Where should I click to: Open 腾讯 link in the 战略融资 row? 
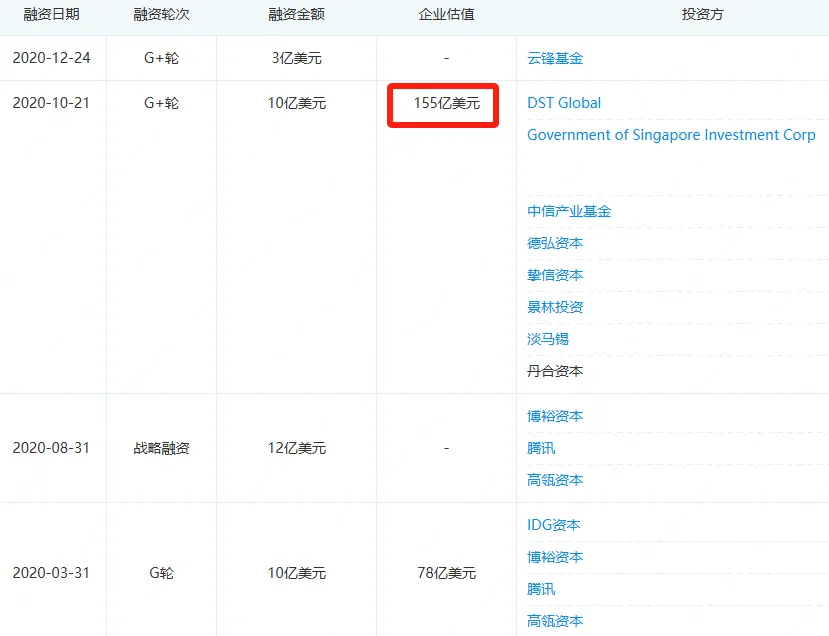pyautogui.click(x=541, y=448)
